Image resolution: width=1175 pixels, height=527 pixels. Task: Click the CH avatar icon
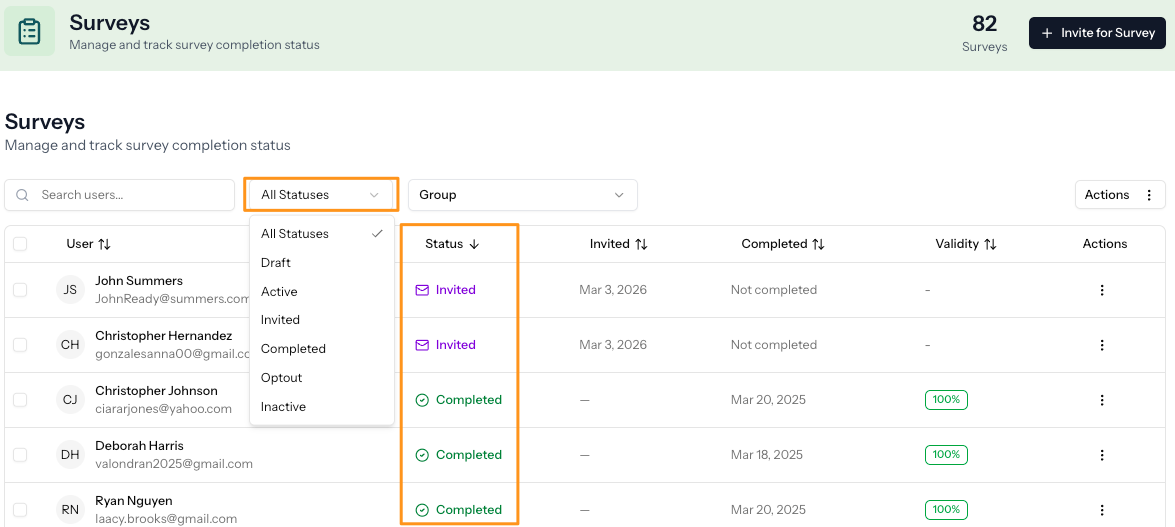point(70,345)
